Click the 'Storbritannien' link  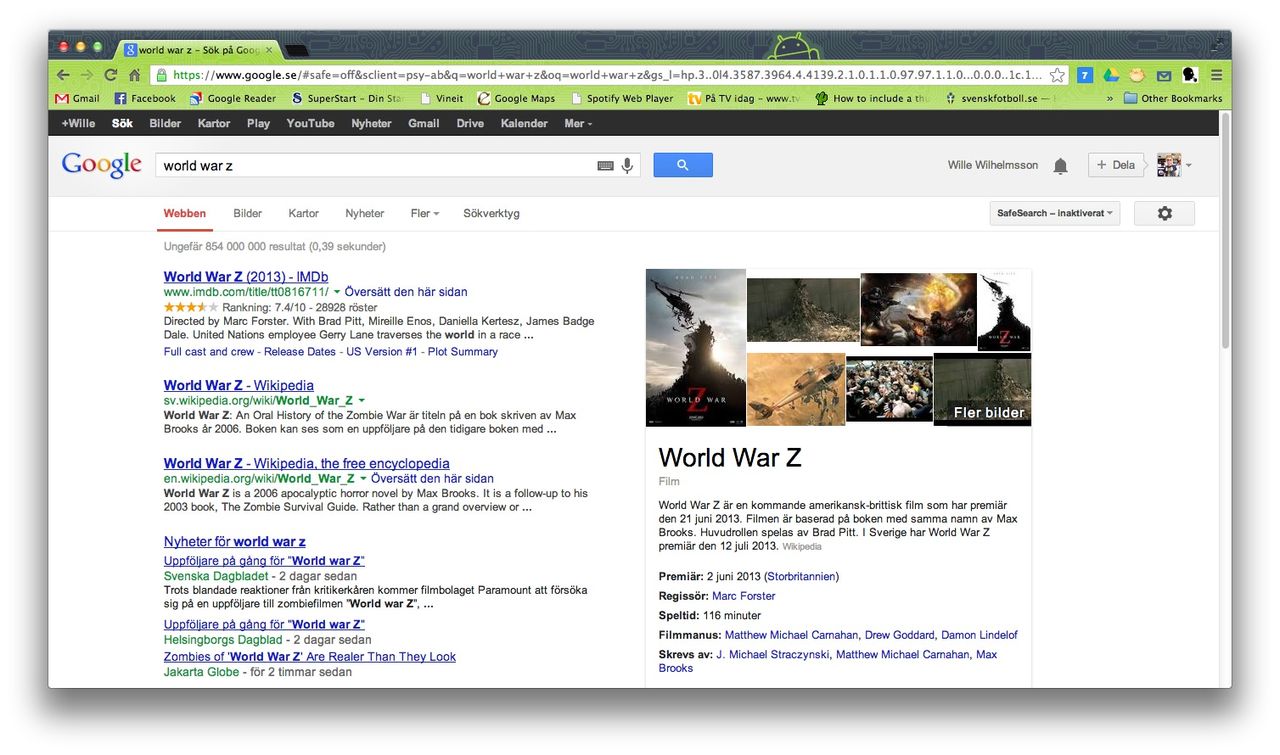[801, 577]
